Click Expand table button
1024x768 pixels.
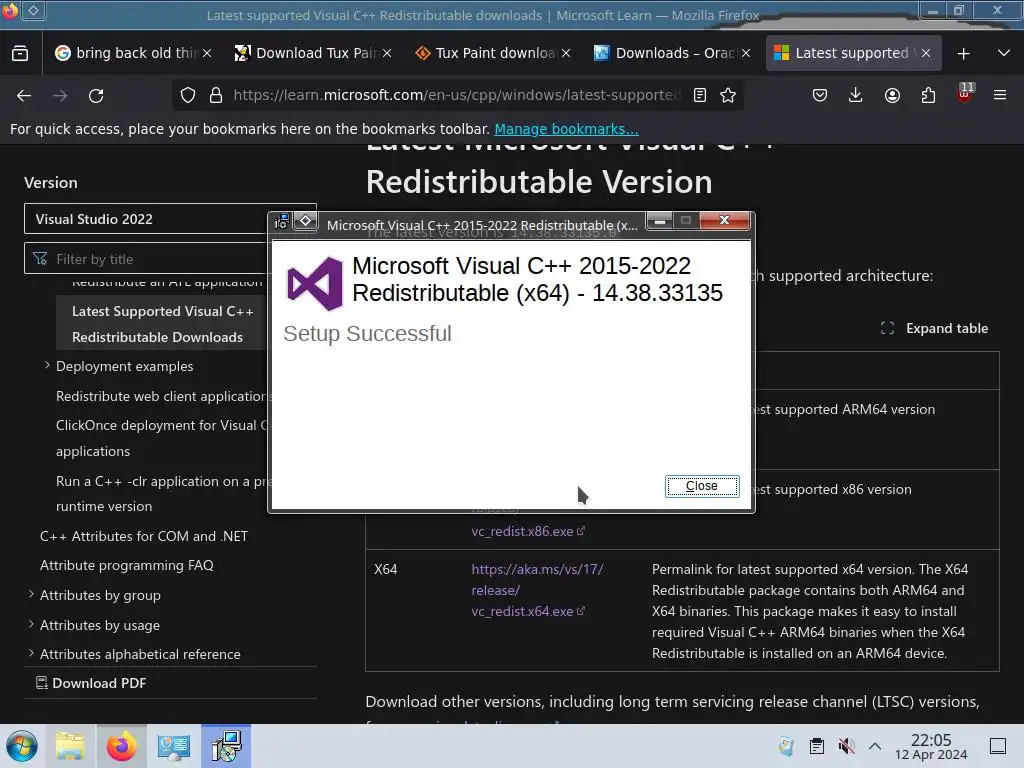point(935,328)
